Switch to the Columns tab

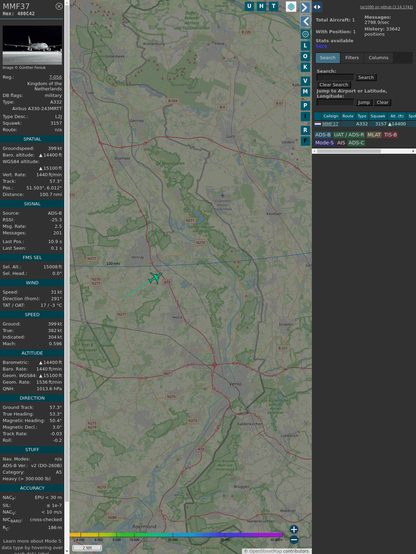pyautogui.click(x=378, y=58)
